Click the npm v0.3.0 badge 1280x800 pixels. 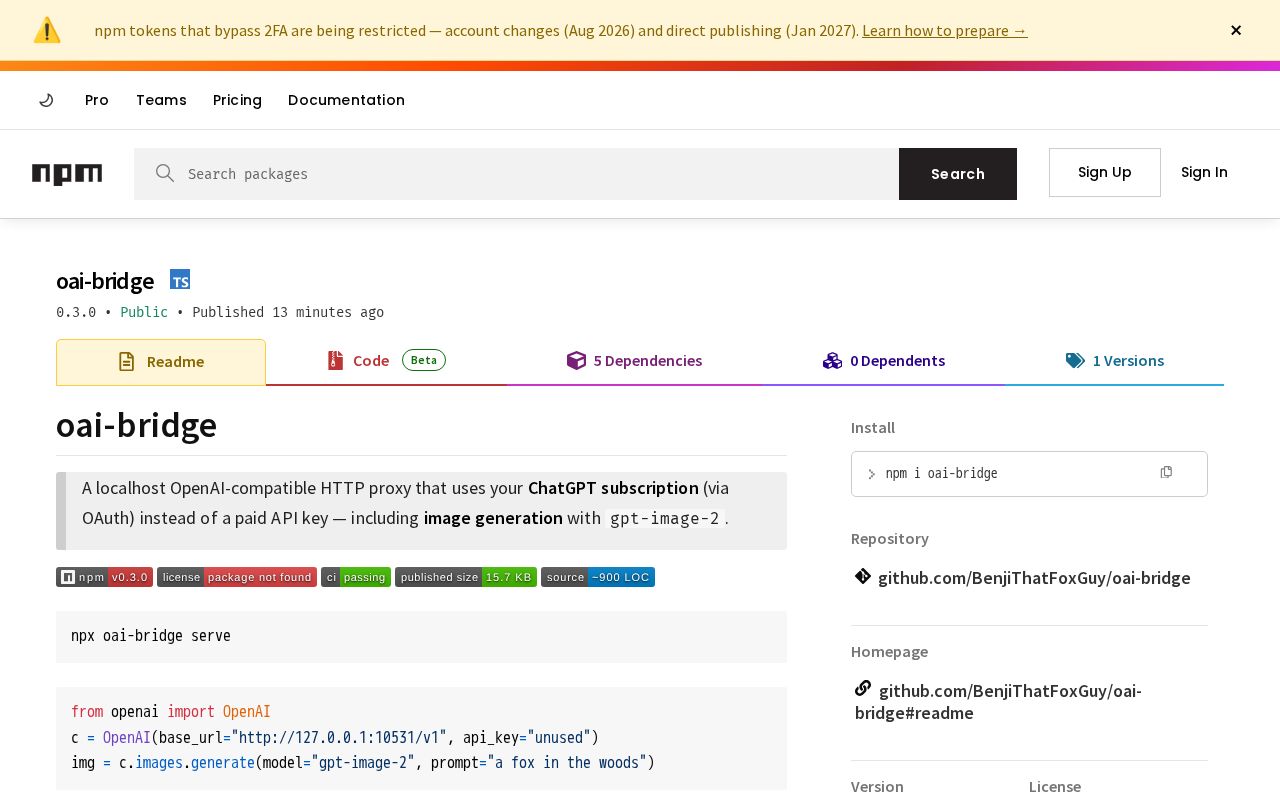pos(104,577)
